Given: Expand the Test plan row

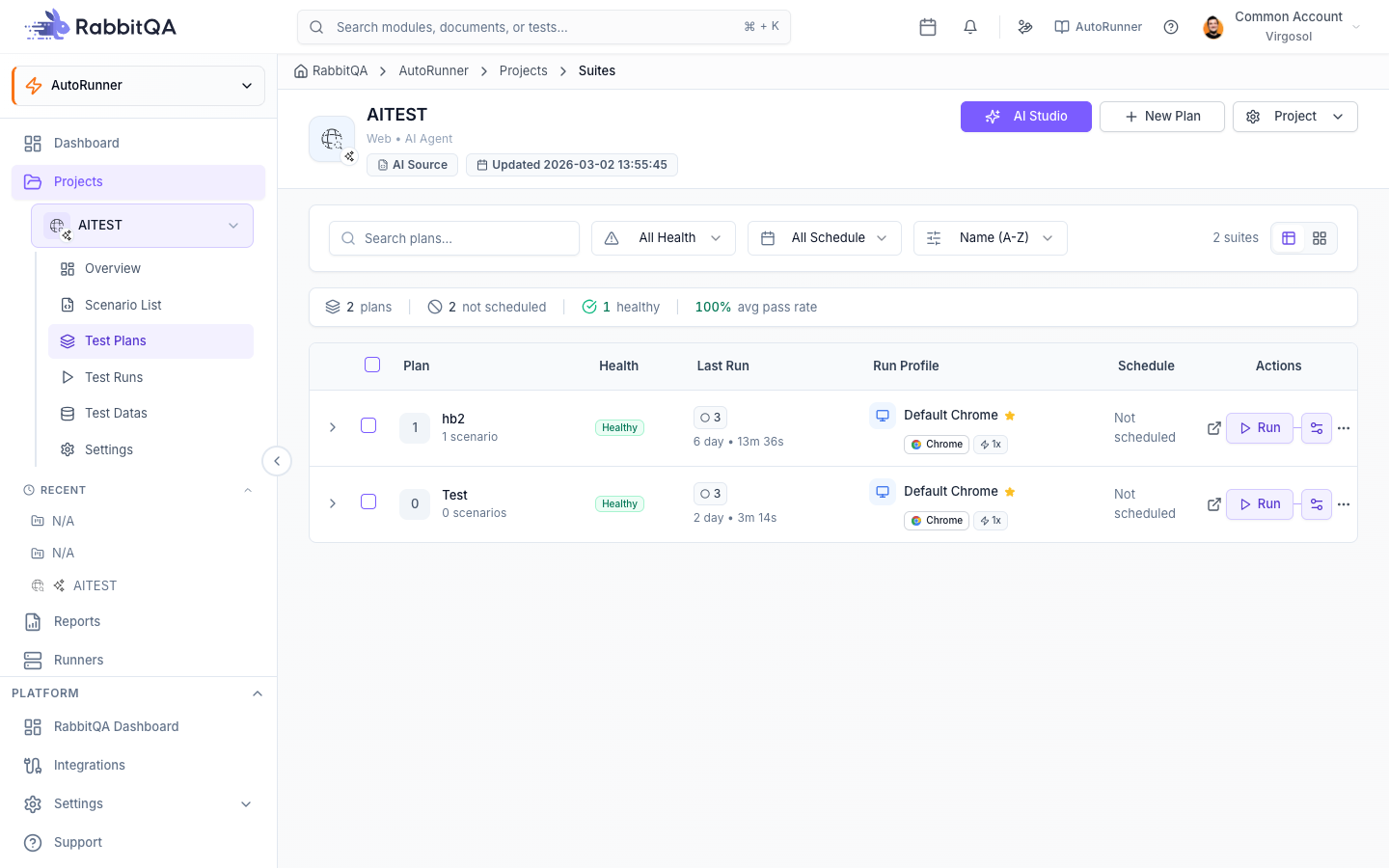Looking at the screenshot, I should (333, 503).
